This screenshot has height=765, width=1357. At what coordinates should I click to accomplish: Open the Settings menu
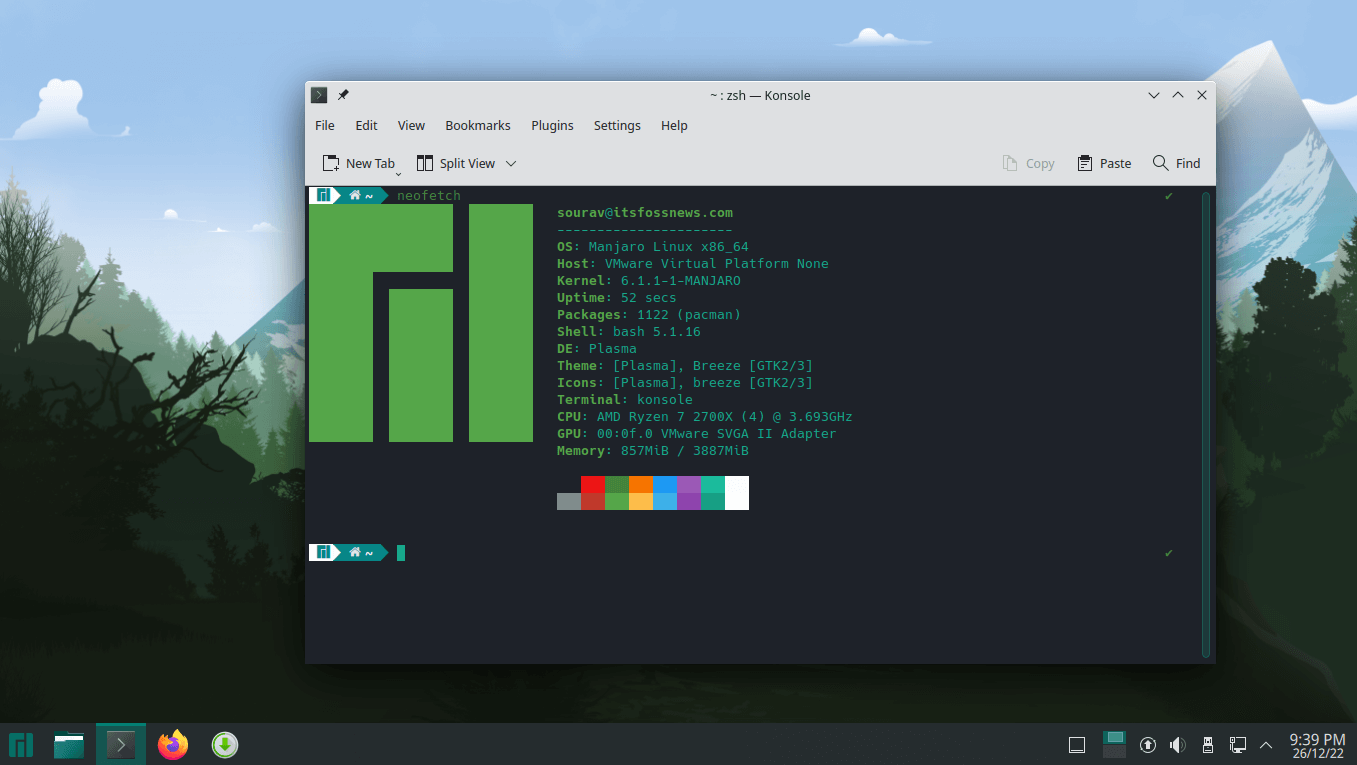point(616,125)
